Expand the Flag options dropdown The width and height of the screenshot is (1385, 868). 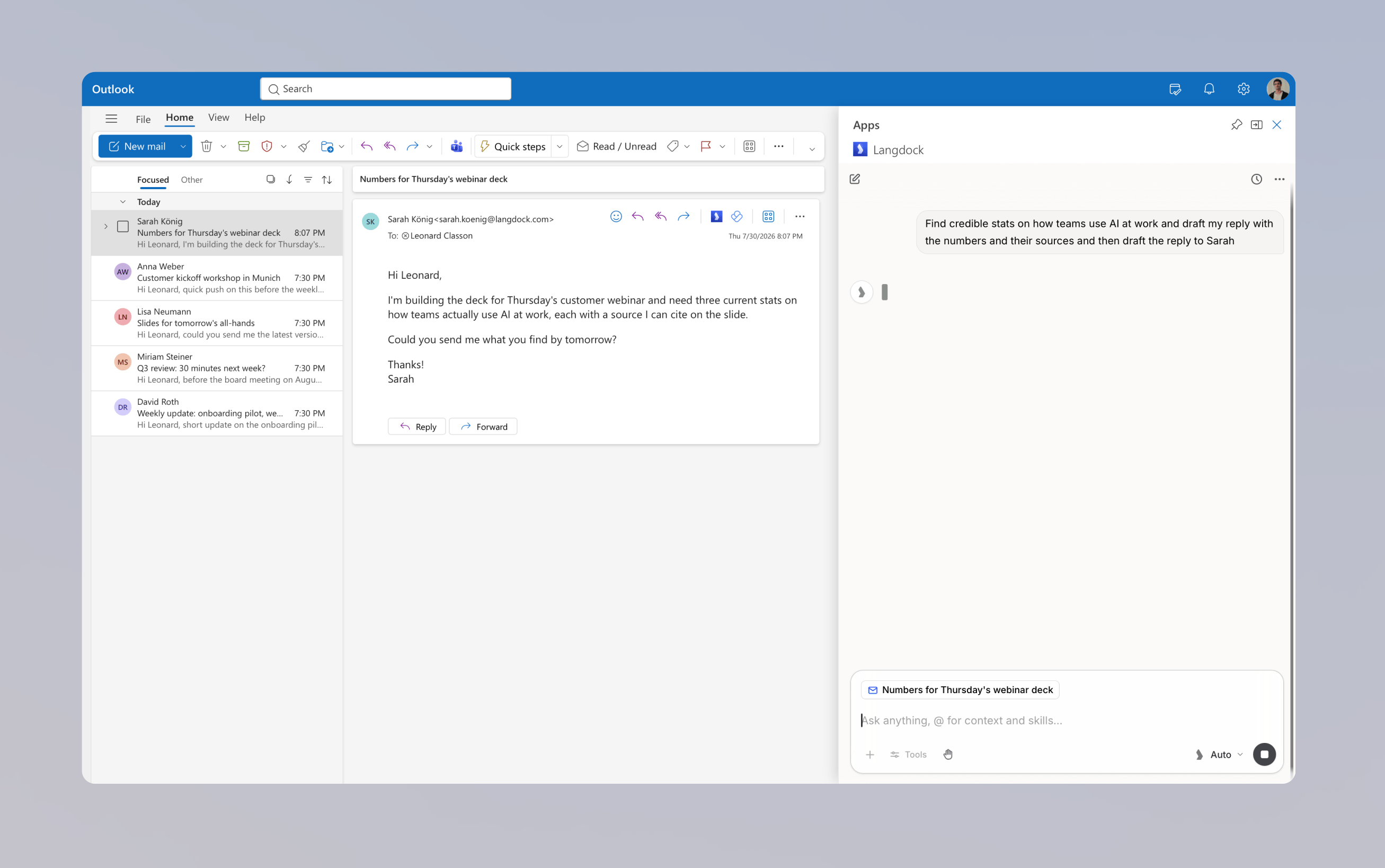723,146
